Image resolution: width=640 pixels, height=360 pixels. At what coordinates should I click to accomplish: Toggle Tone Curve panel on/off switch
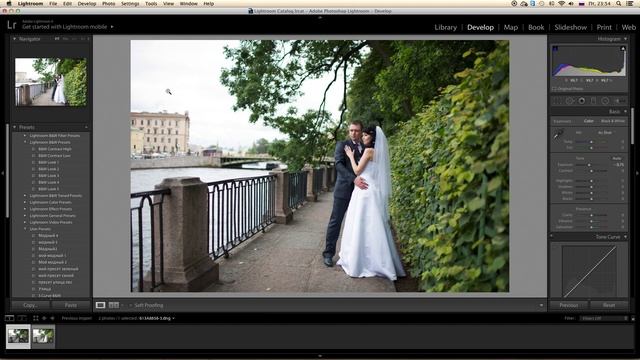552,236
